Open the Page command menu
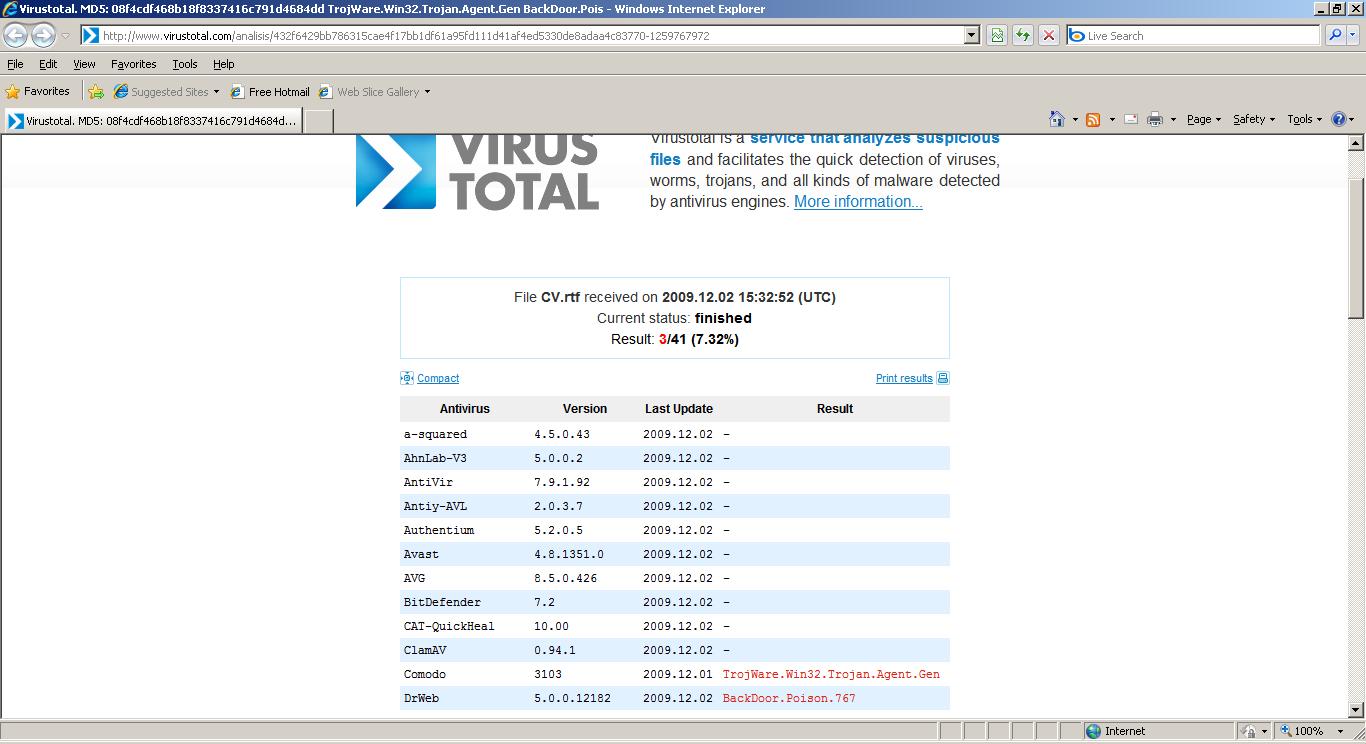This screenshot has height=744, width=1366. (1204, 119)
